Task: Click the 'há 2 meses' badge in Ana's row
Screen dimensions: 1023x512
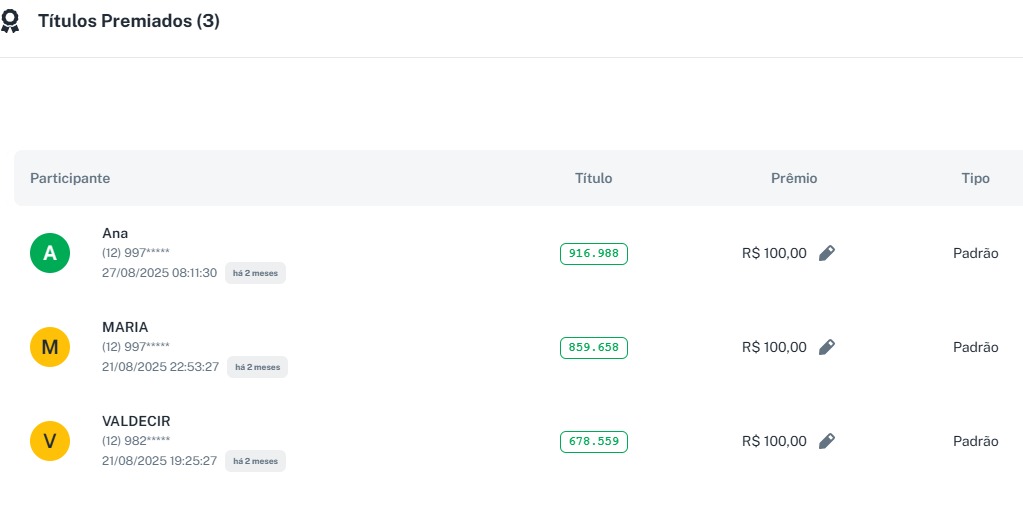Action: coord(255,273)
